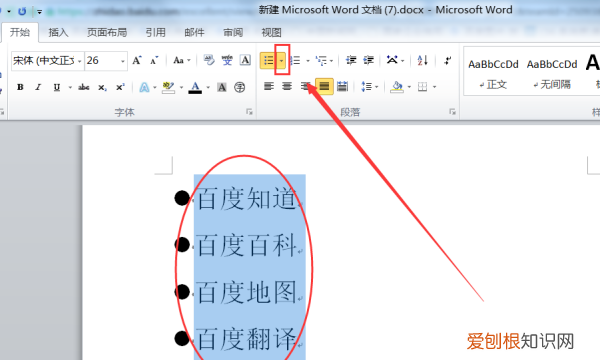Open the highlight color dropdown arrow
Viewport: 600px width, 360px height.
(x=181, y=87)
